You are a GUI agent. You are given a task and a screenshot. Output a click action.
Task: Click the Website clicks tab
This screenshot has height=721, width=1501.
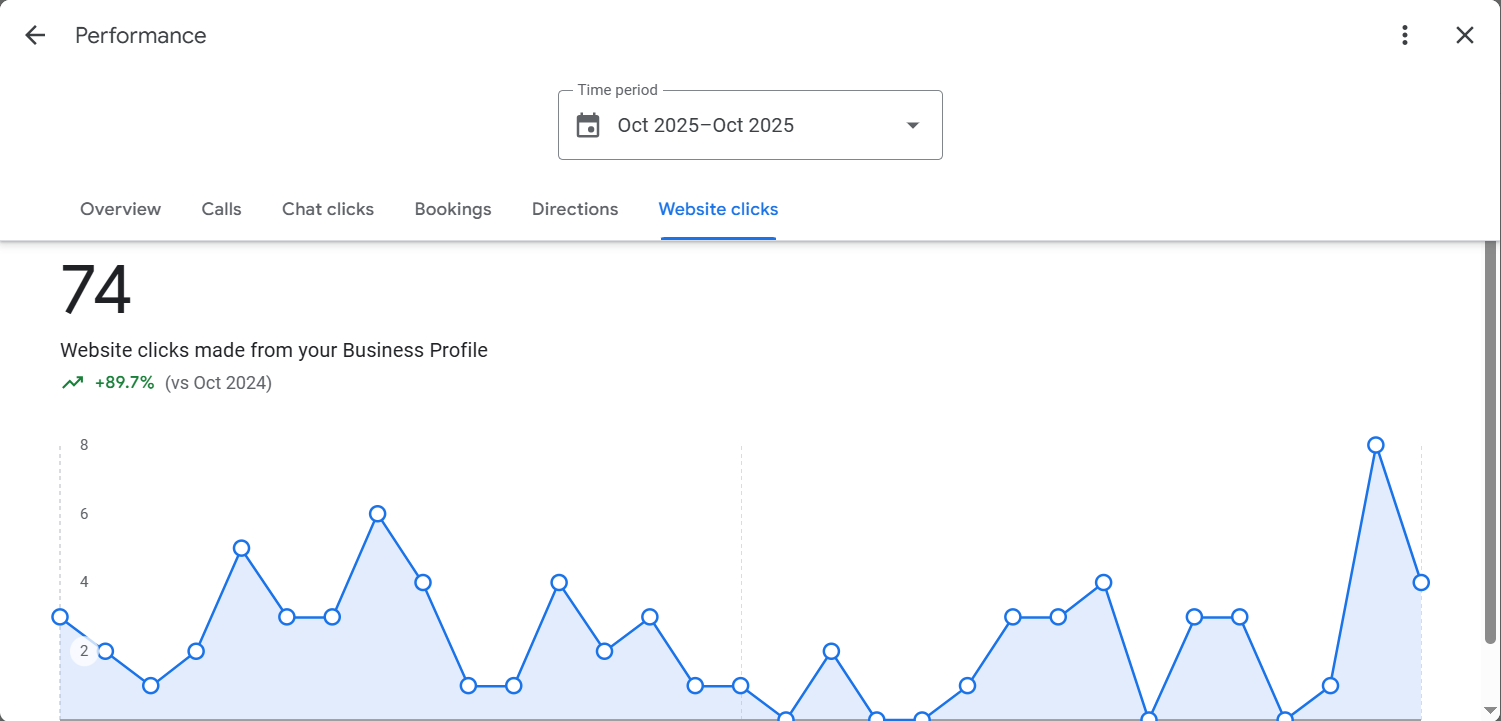718,209
